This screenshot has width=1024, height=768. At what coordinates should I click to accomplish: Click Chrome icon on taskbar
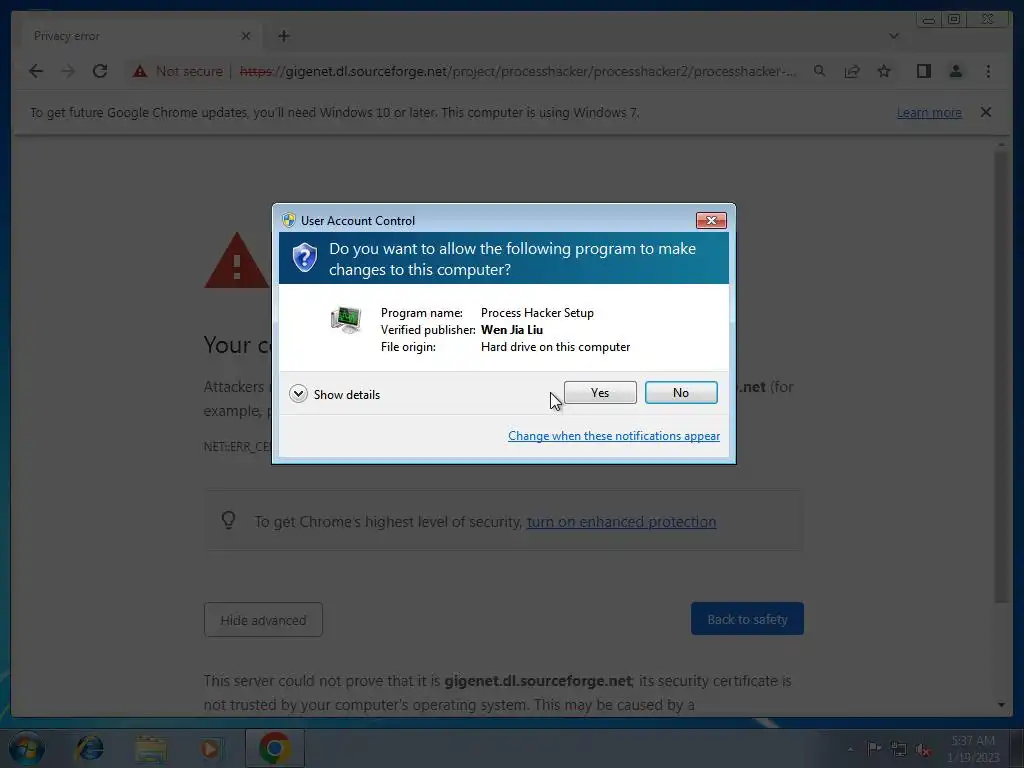tap(275, 748)
